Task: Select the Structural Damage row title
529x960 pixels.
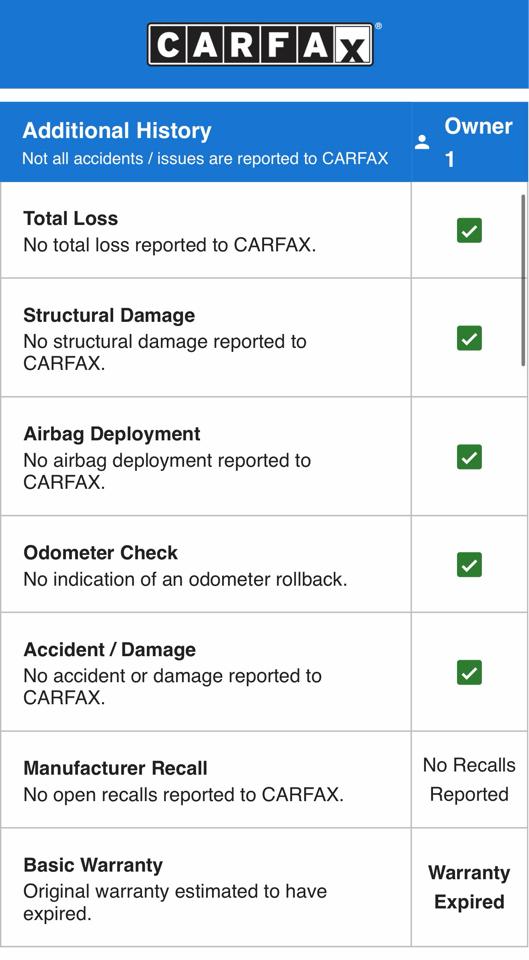Action: pos(109,315)
